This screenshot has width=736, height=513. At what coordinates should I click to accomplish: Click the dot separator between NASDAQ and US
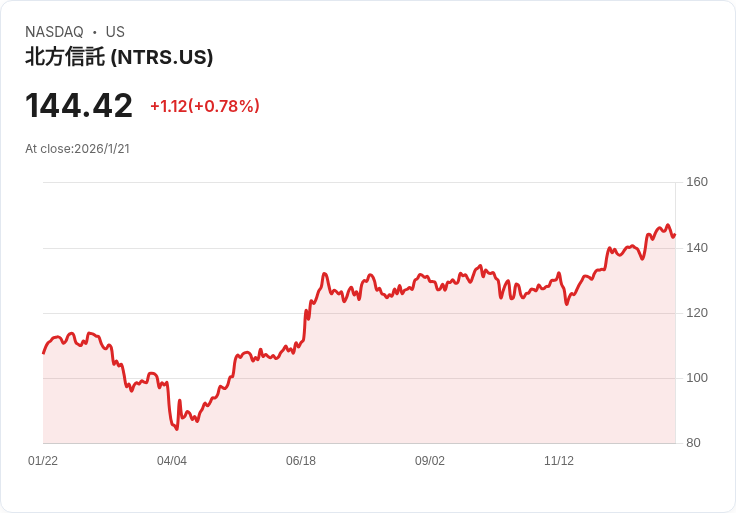click(94, 32)
